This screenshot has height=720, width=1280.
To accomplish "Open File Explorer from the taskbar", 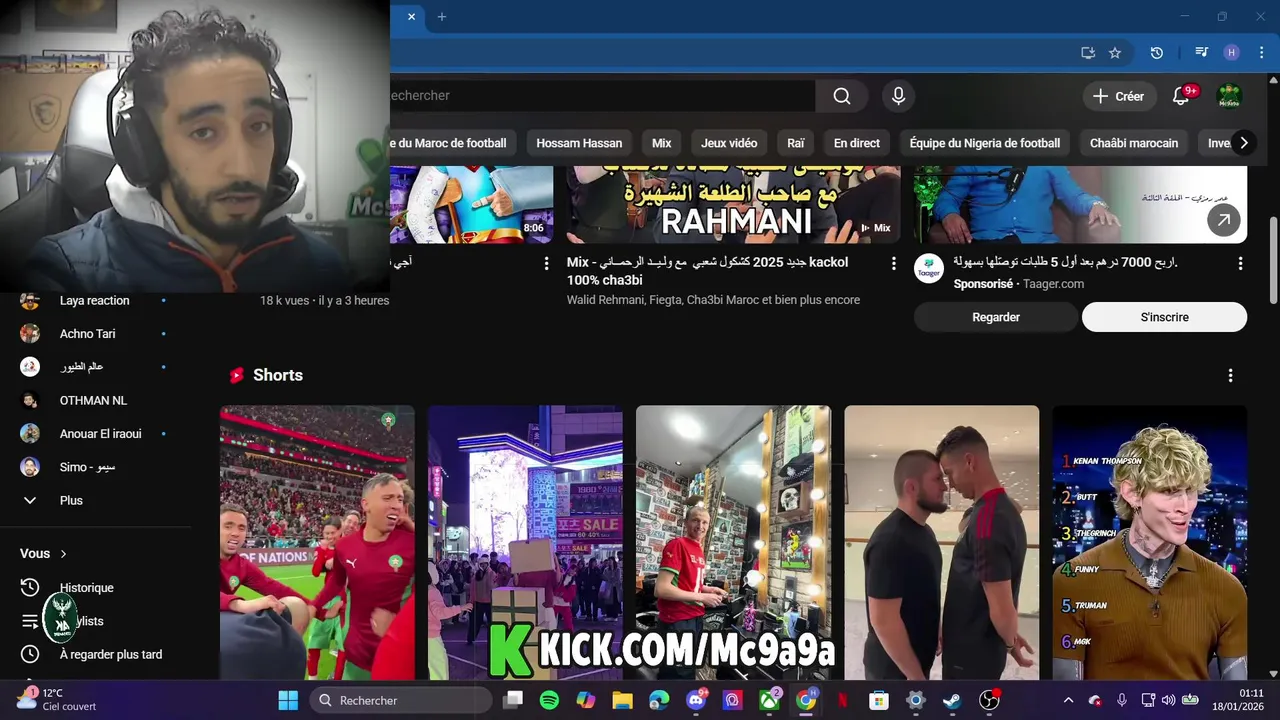I will [x=622, y=700].
